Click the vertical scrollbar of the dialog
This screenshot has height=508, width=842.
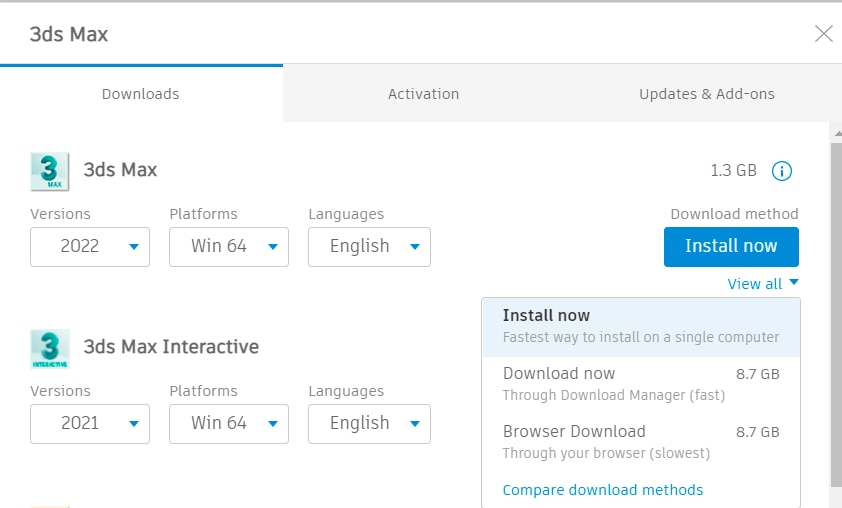836,315
